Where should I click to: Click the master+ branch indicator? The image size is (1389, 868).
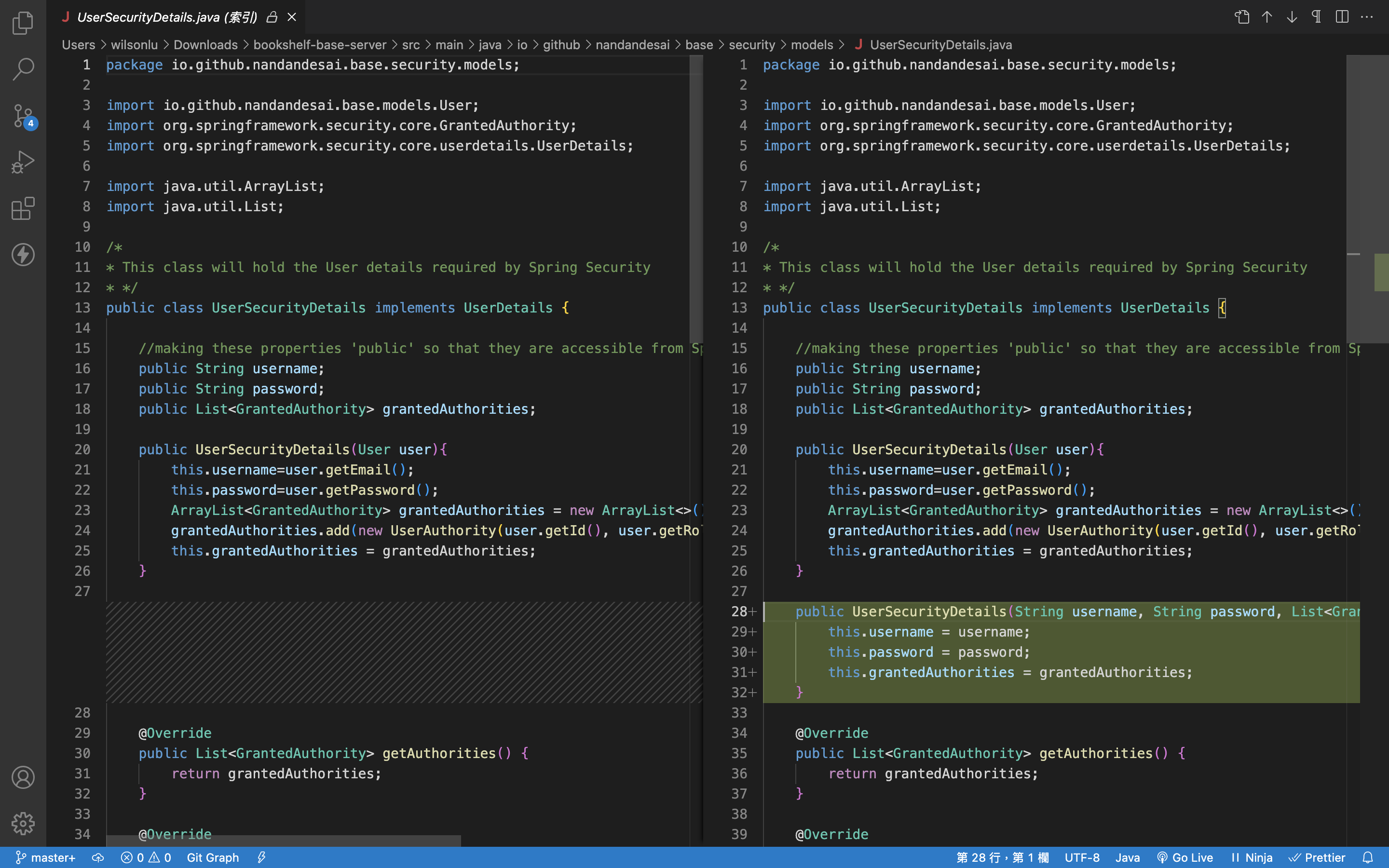[45, 857]
